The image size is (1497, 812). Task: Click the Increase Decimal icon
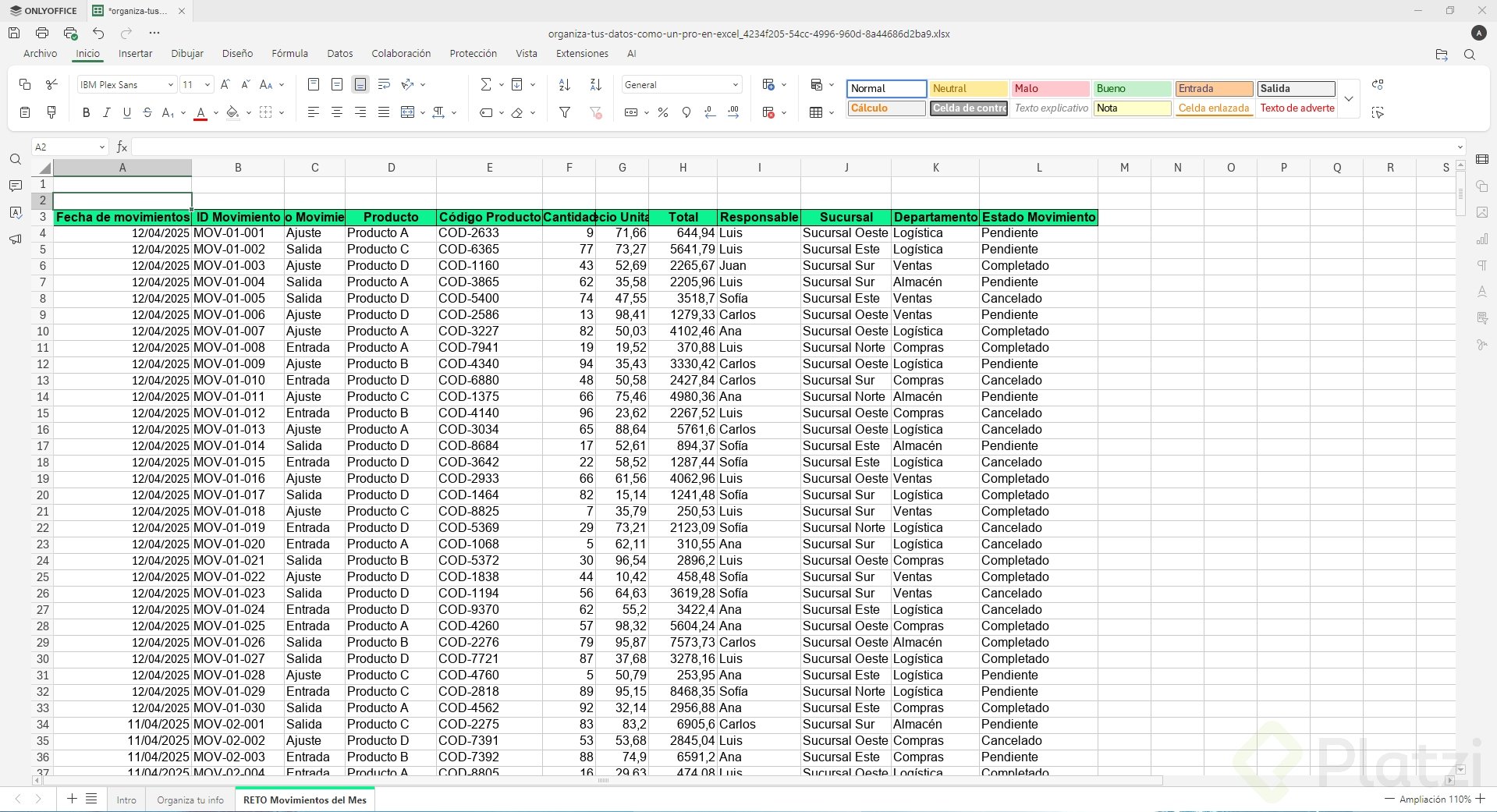(733, 112)
